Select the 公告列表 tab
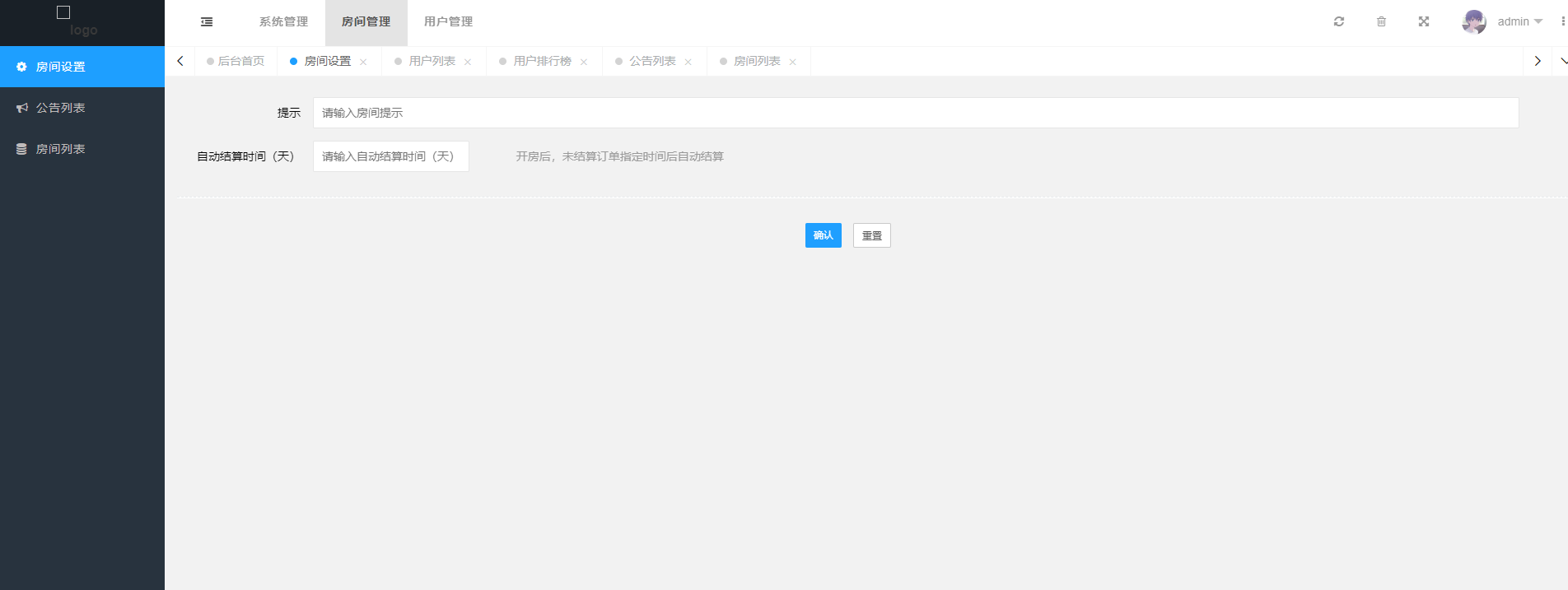The height and width of the screenshot is (590, 1568). (653, 61)
